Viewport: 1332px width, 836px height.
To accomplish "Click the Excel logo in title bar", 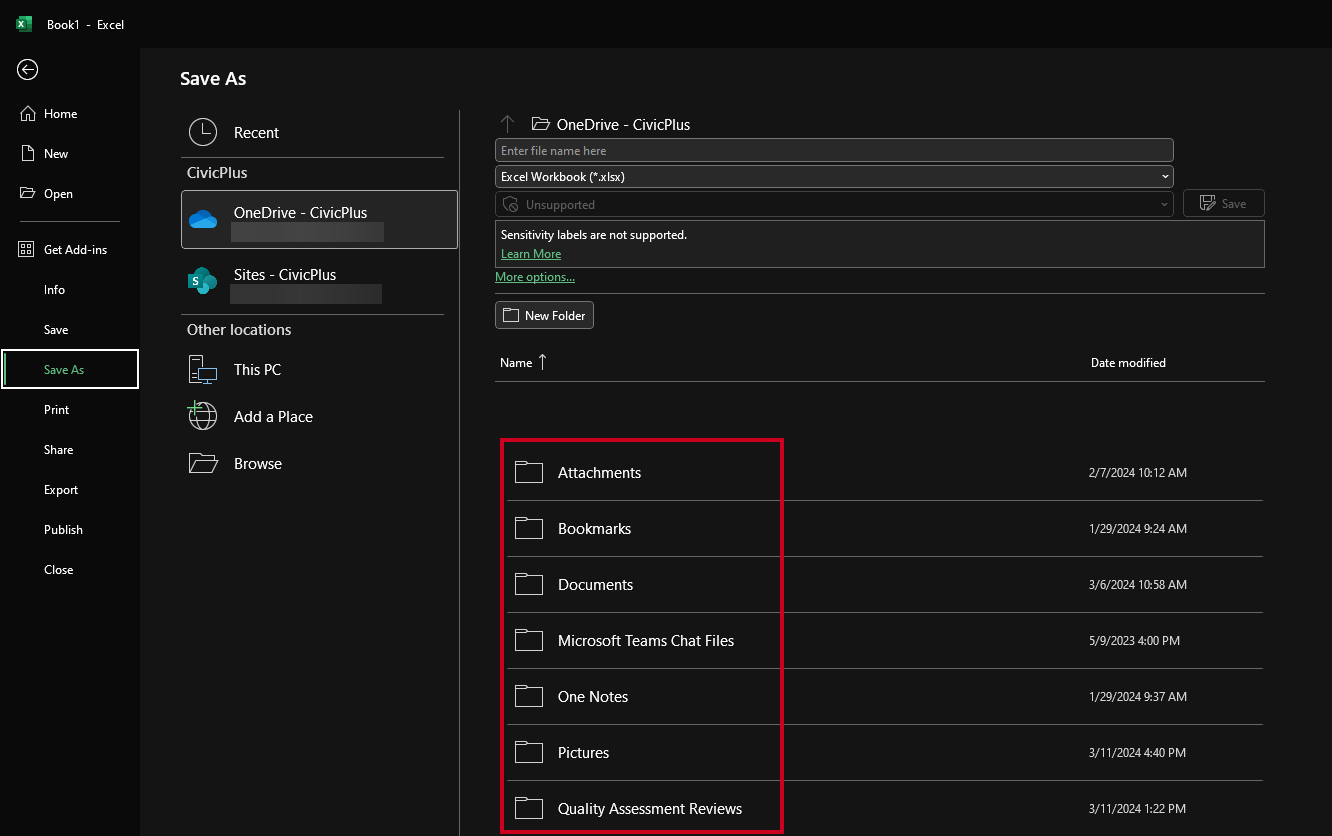I will click(24, 24).
